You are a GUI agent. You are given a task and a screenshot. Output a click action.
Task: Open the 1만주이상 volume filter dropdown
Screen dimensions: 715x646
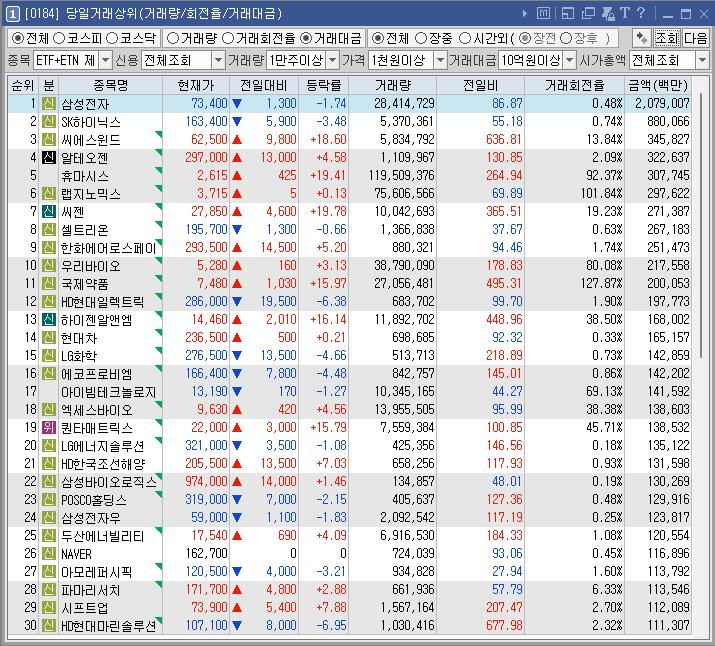tap(333, 60)
